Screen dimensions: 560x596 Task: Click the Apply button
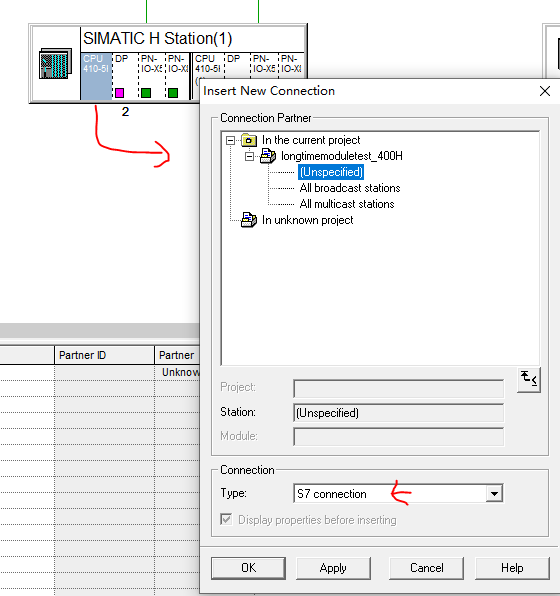[x=333, y=568]
